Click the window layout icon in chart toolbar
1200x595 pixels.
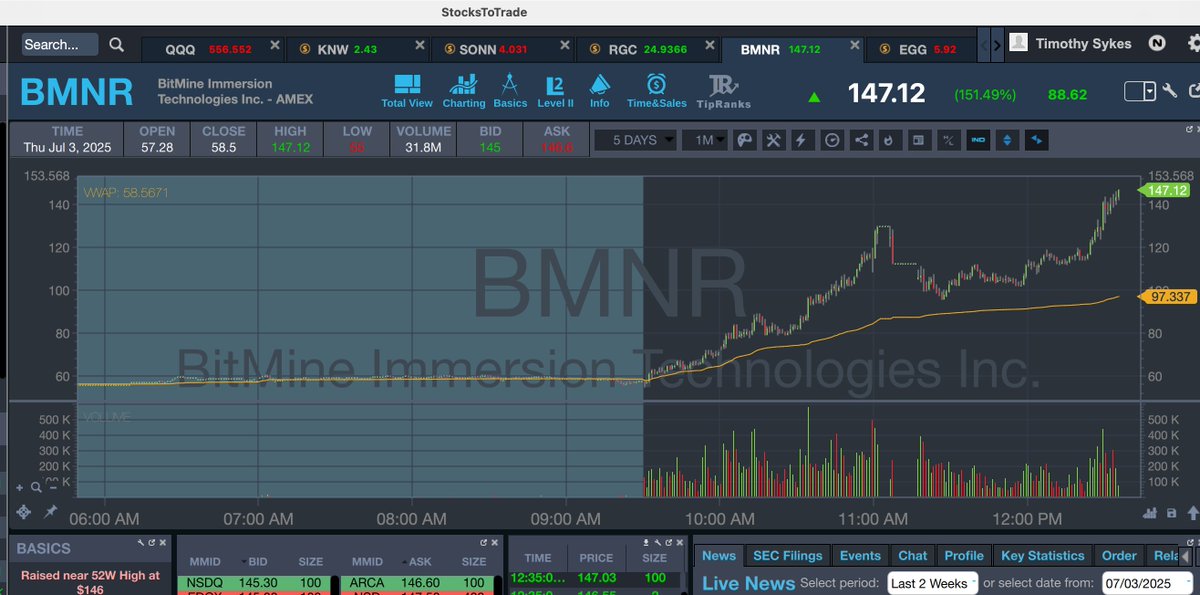coord(918,140)
